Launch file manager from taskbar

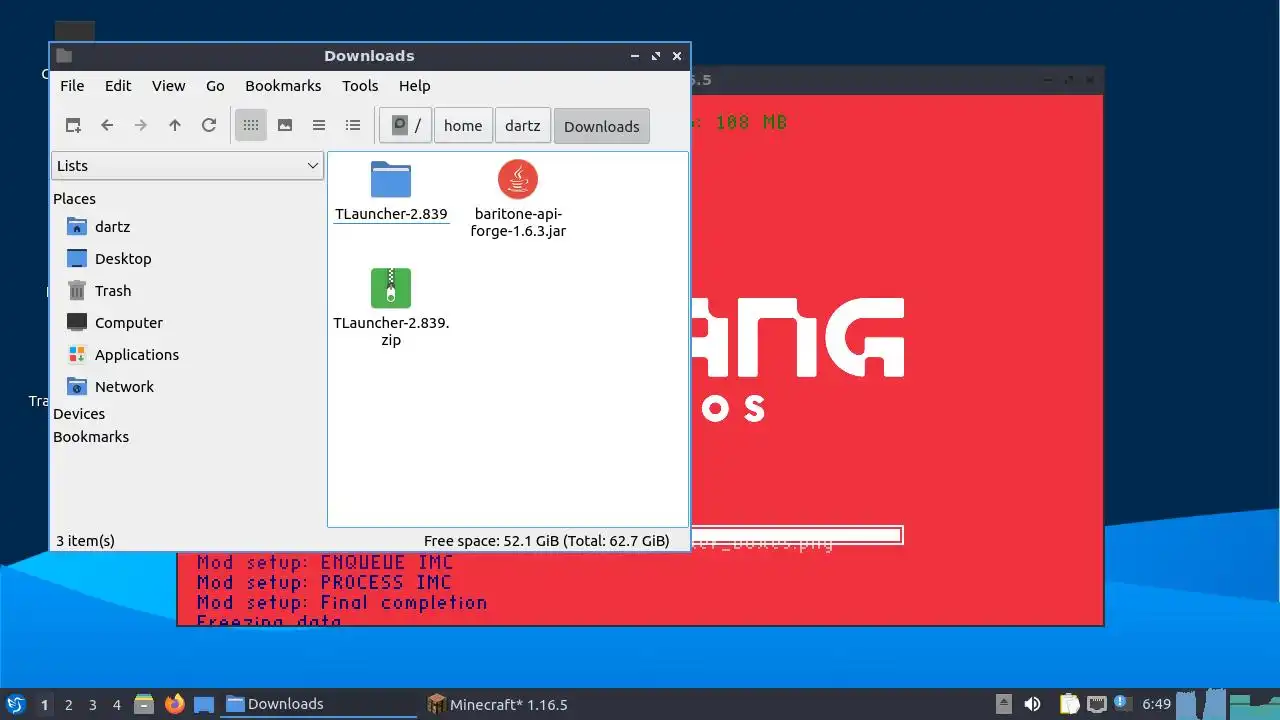coord(144,704)
